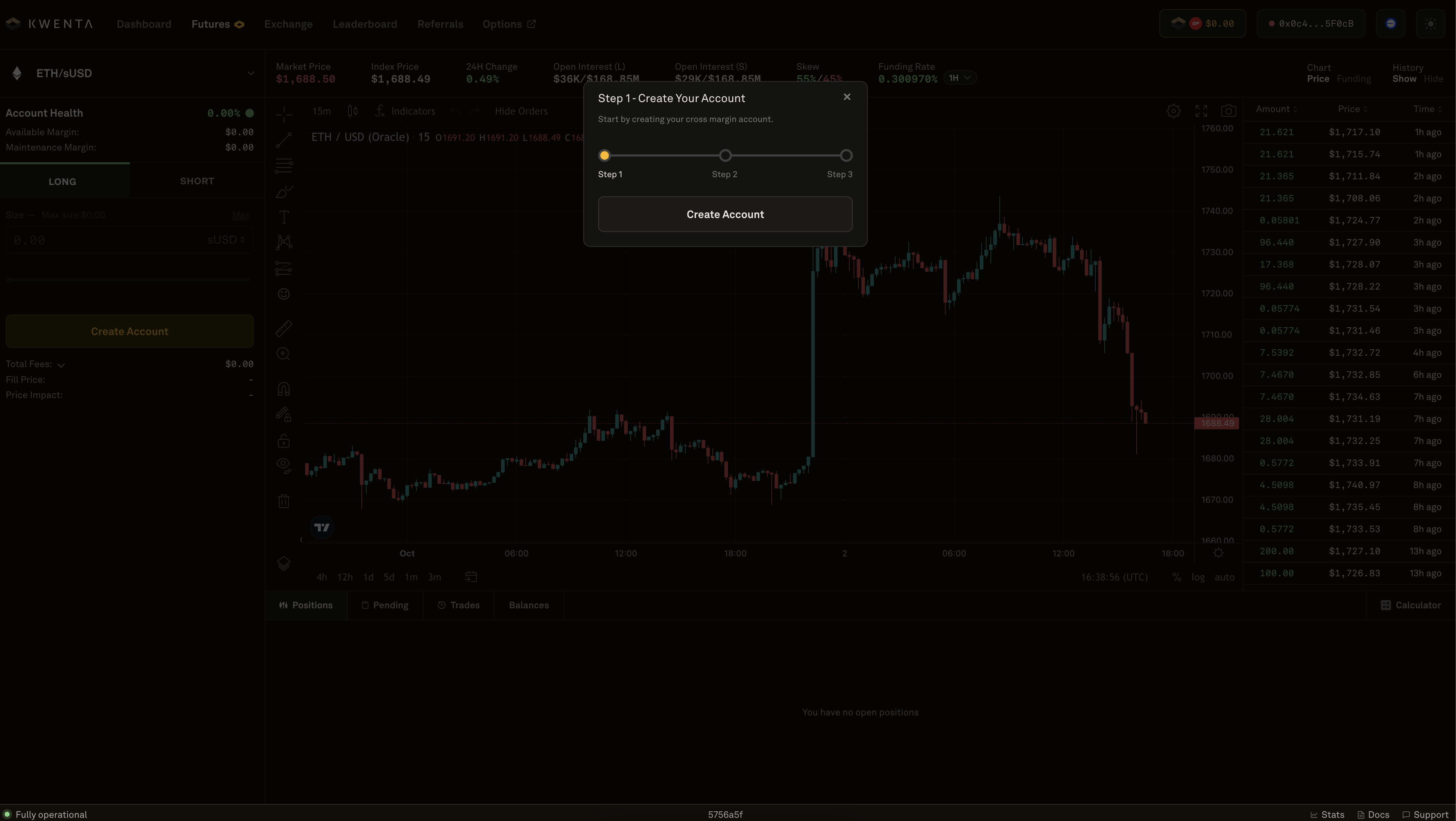Open the 1H funding rate period dropdown

click(x=959, y=78)
